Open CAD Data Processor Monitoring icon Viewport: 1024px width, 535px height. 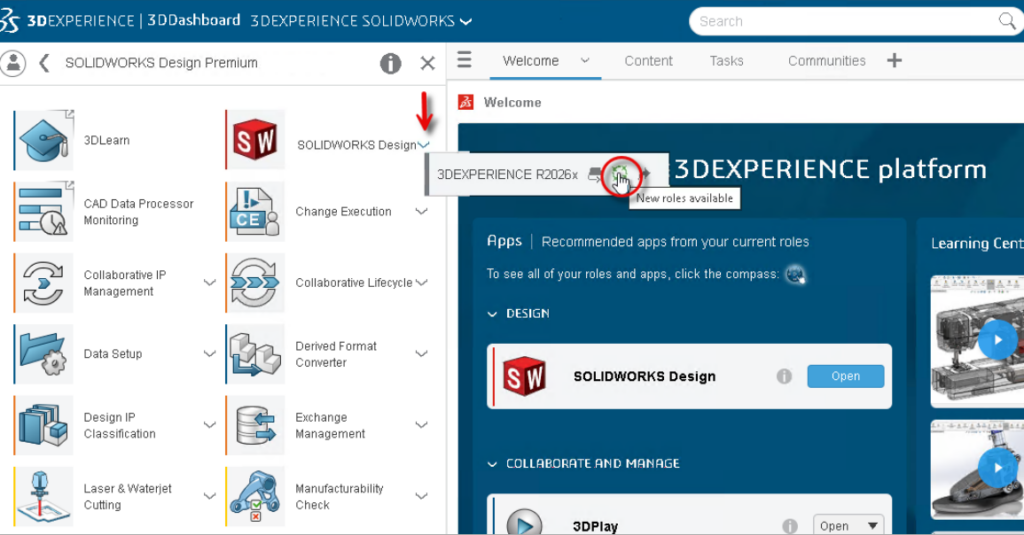pyautogui.click(x=44, y=212)
